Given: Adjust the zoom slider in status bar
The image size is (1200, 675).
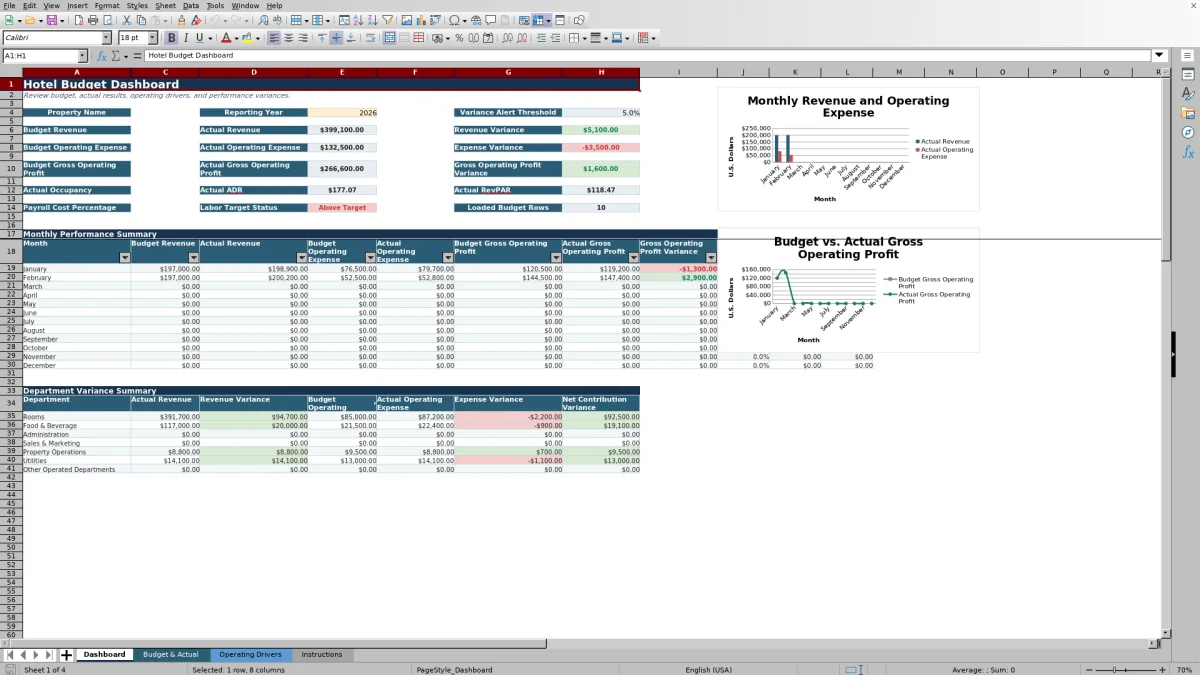Looking at the screenshot, I should point(1126,670).
